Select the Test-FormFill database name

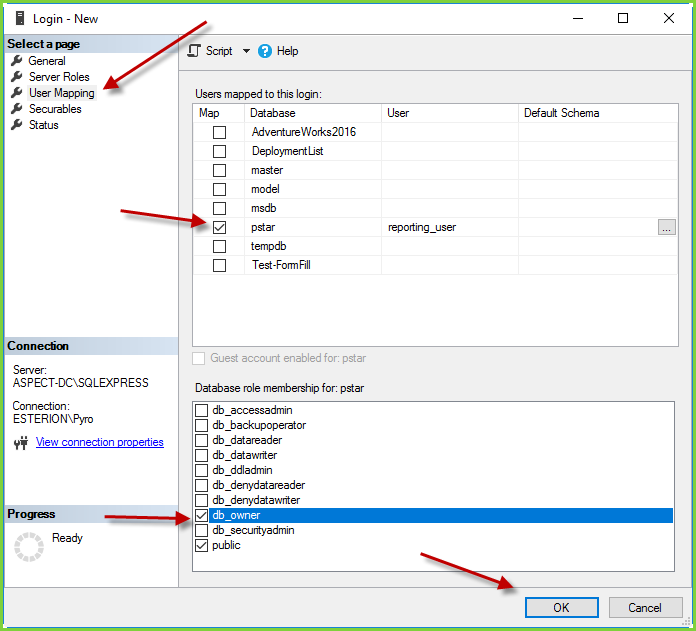281,265
